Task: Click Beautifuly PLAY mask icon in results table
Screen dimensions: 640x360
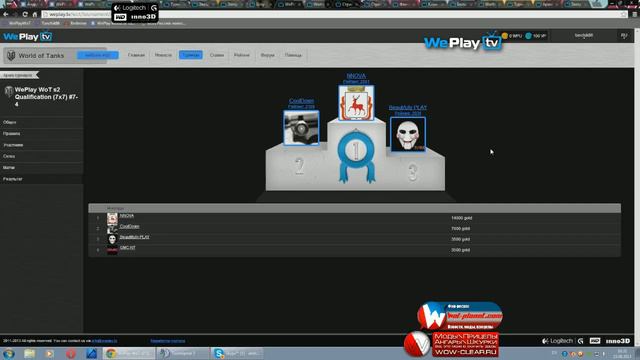Action: click(x=112, y=239)
